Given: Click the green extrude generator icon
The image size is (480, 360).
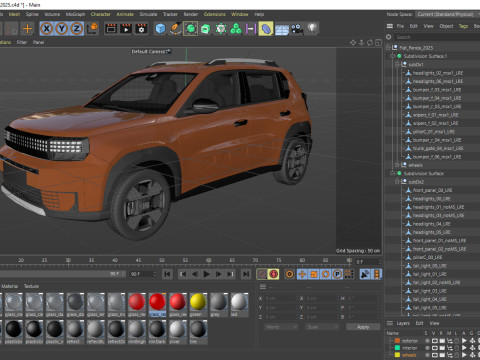Looking at the screenshot, I should pyautogui.click(x=206, y=29).
